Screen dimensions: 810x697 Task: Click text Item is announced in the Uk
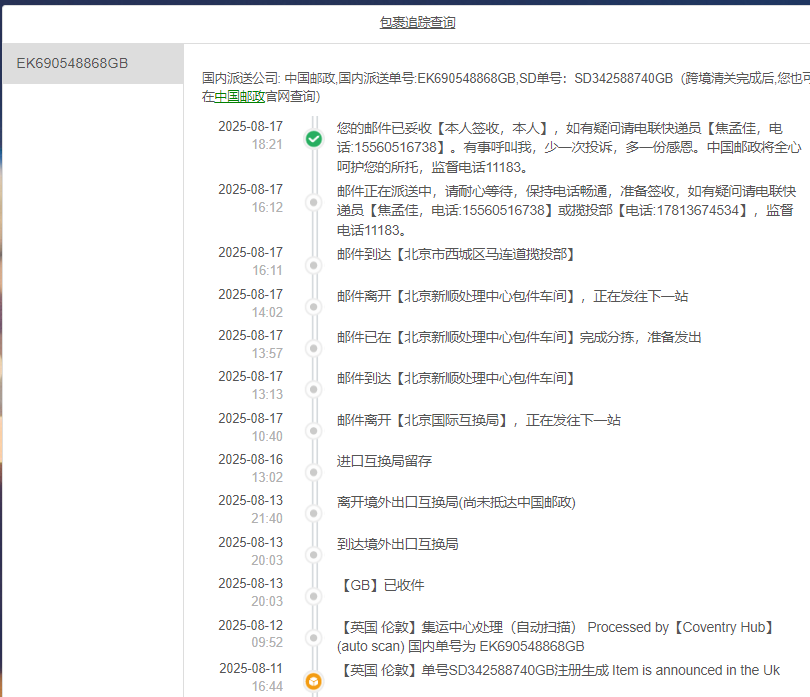(x=696, y=670)
